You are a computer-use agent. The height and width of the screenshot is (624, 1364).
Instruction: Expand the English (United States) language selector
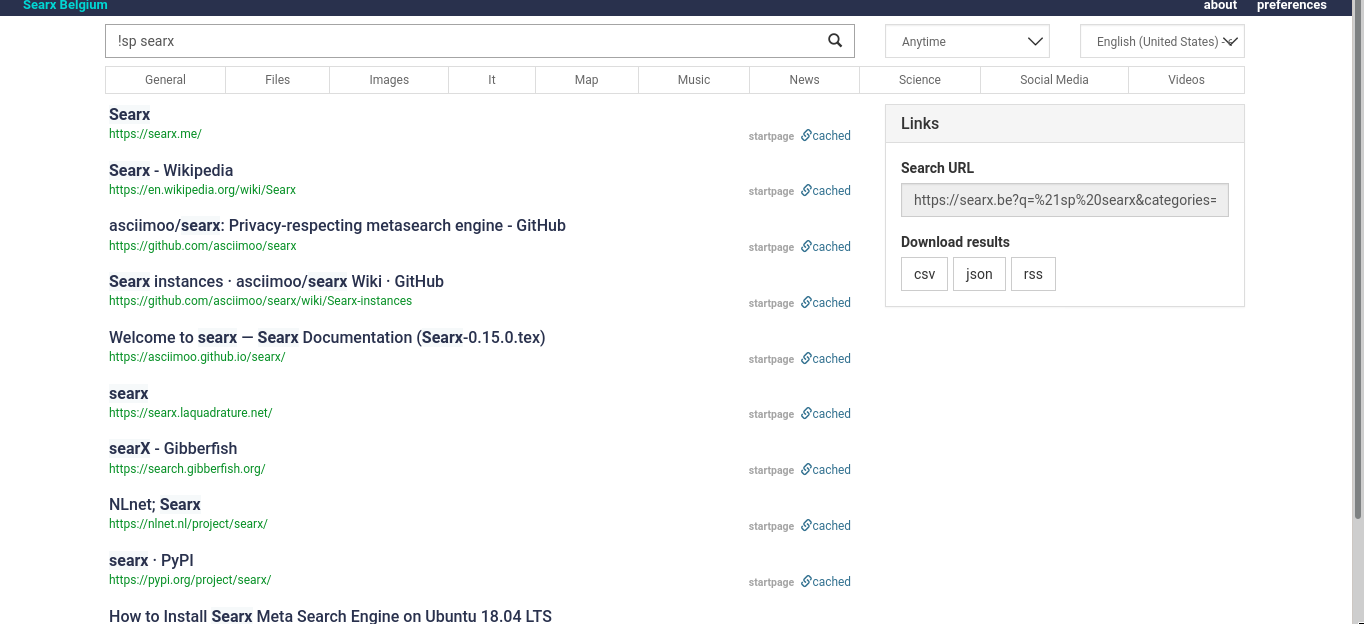(1161, 41)
